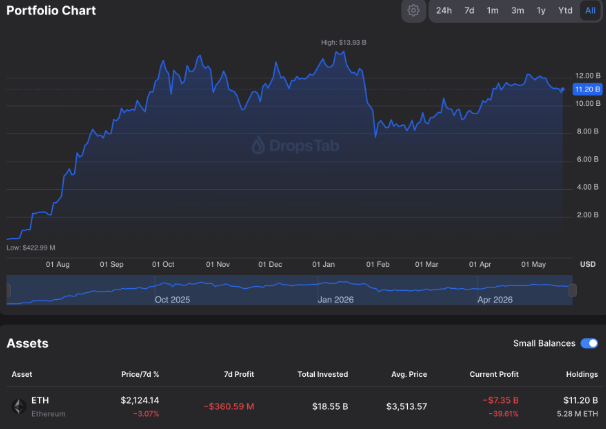Switch chart to 1m range
Screen dimensions: 606x429
[492, 10]
